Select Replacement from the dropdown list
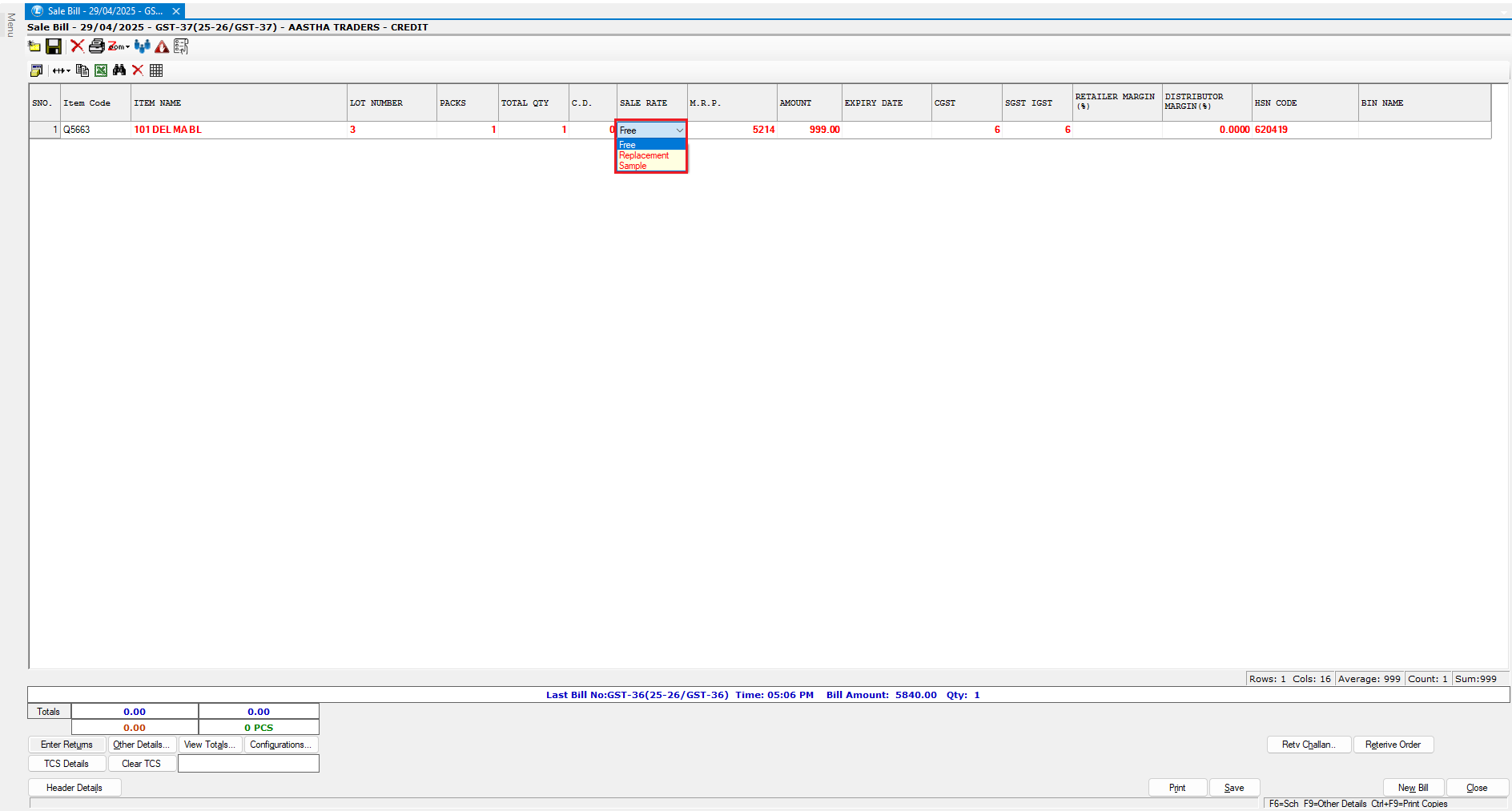 click(x=644, y=155)
